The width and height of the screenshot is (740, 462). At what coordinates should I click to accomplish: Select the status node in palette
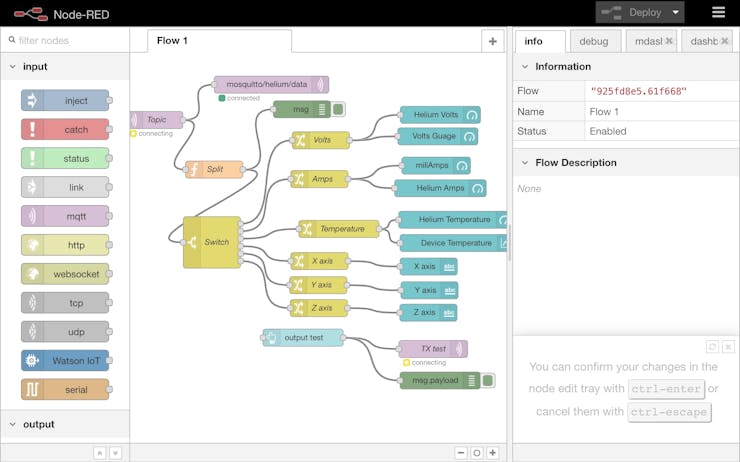[65, 159]
